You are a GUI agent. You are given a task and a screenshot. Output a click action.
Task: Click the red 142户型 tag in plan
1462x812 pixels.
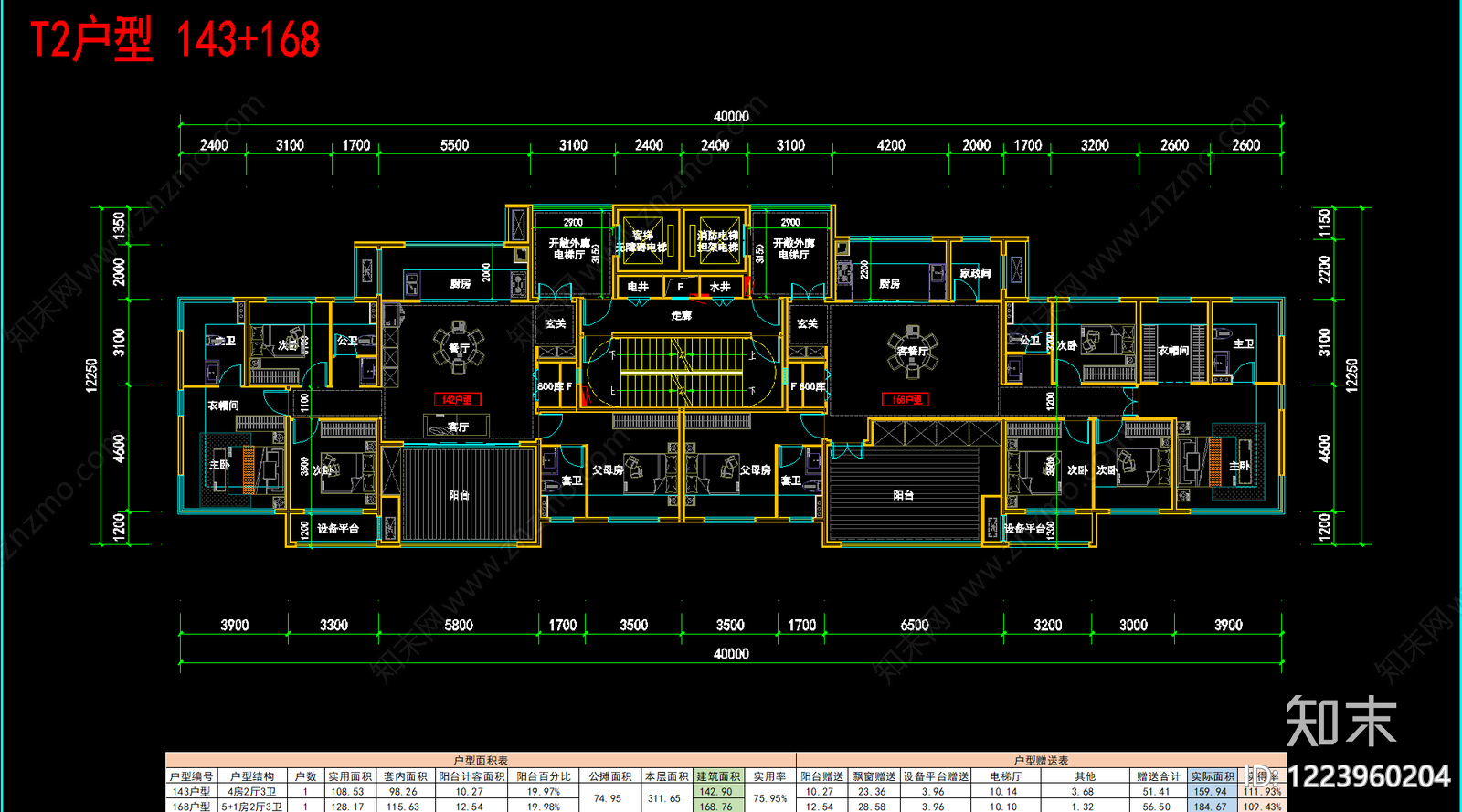458,399
